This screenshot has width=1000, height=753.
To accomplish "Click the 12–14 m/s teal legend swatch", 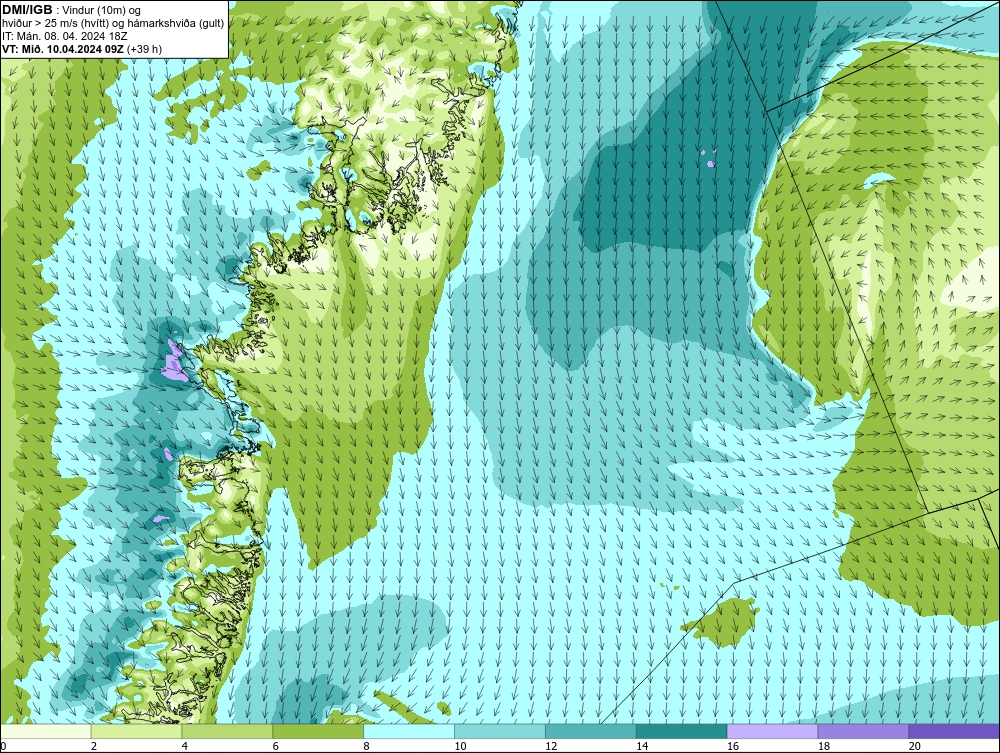I will (591, 731).
